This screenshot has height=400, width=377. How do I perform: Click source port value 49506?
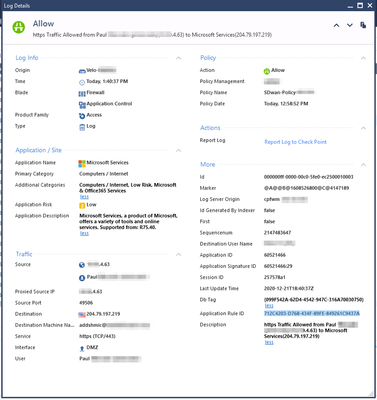pos(86,303)
